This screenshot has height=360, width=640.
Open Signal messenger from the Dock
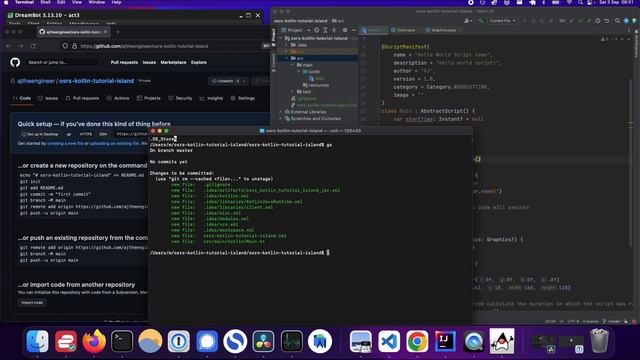point(207,341)
